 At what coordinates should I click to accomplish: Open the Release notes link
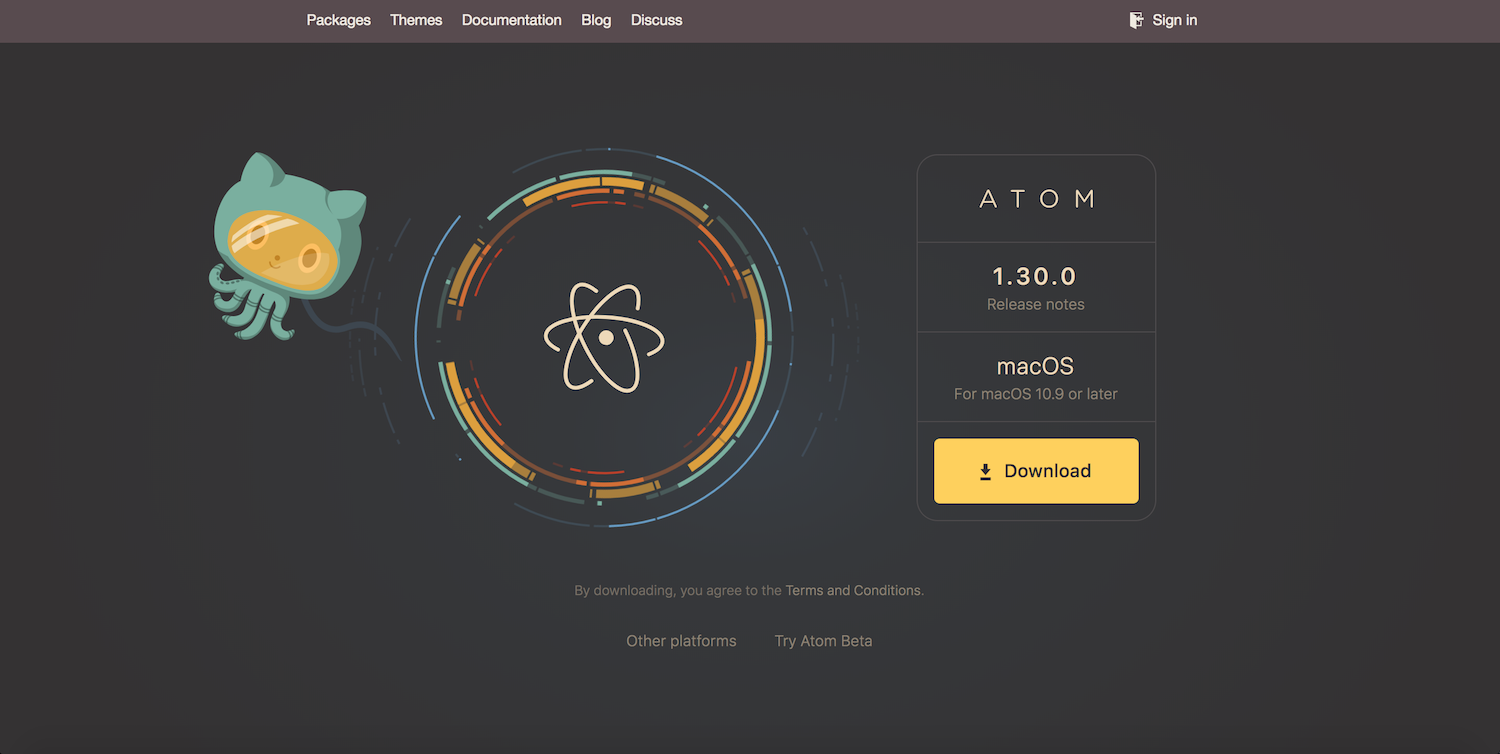[1035, 304]
